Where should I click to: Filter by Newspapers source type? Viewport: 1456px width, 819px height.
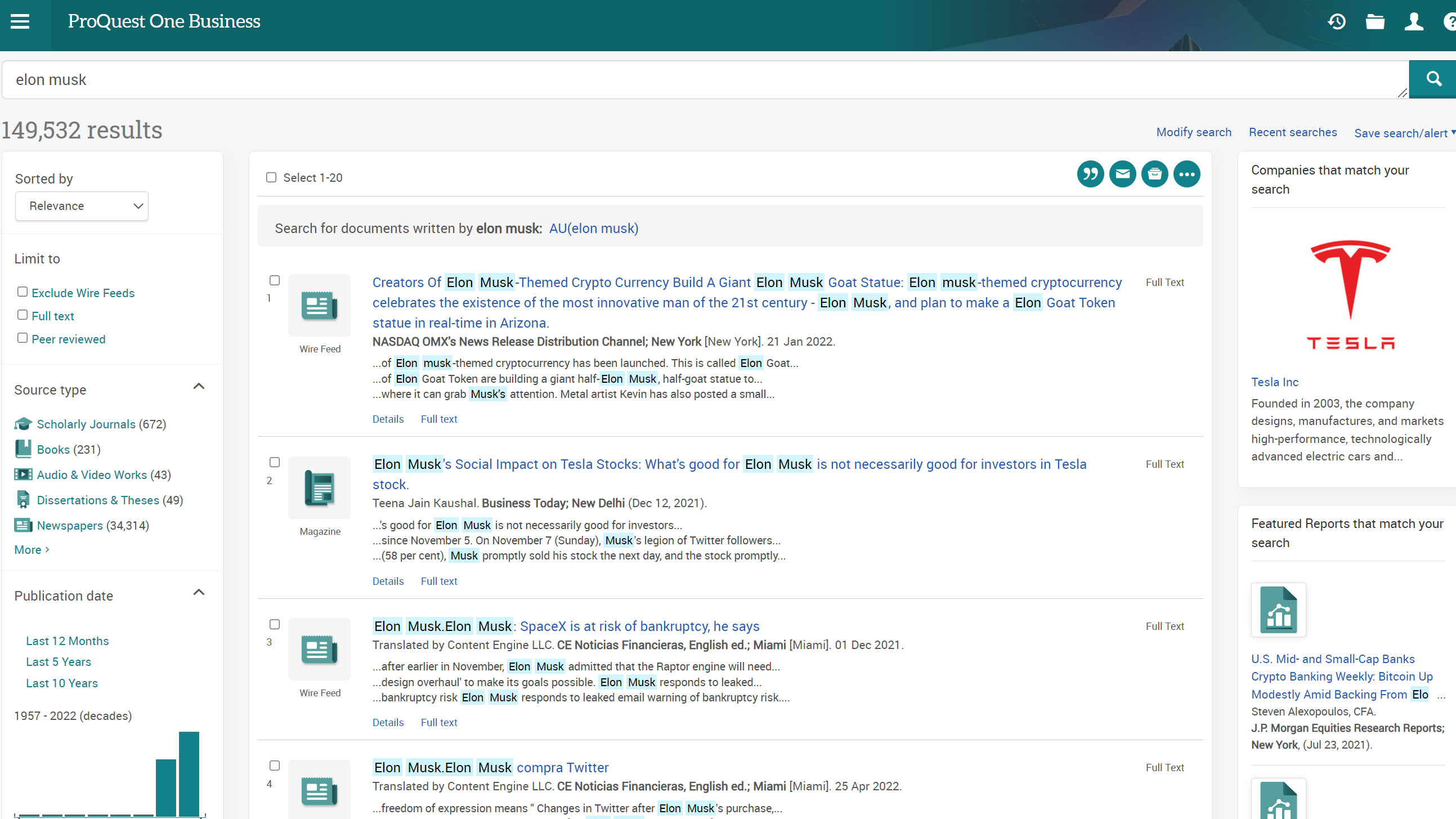click(x=70, y=526)
